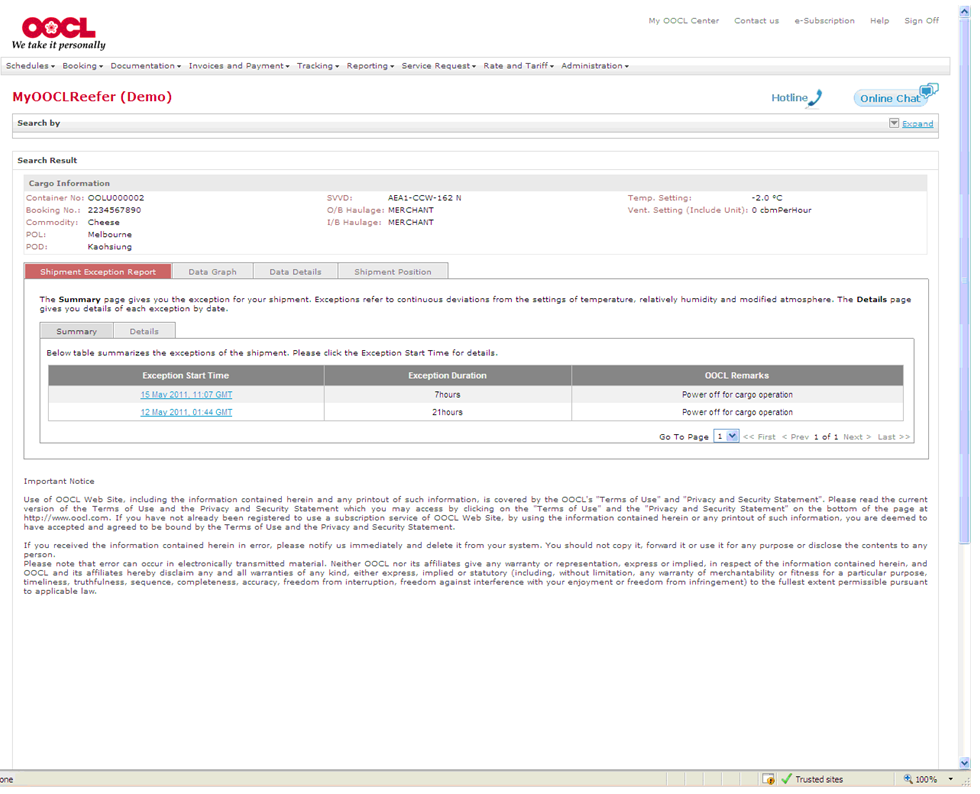Open the Schedules menu
Viewport: 980px width, 794px height.
coord(30,66)
